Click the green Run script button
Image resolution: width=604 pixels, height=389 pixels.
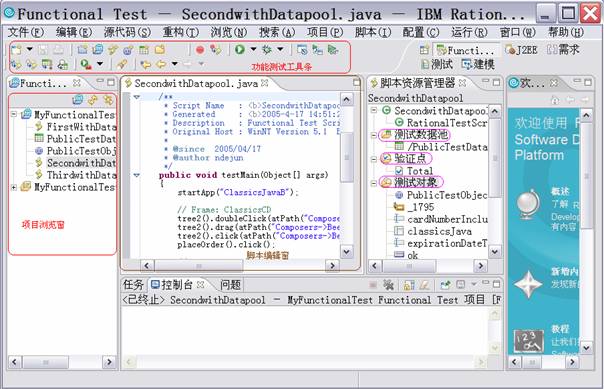pyautogui.click(x=240, y=49)
